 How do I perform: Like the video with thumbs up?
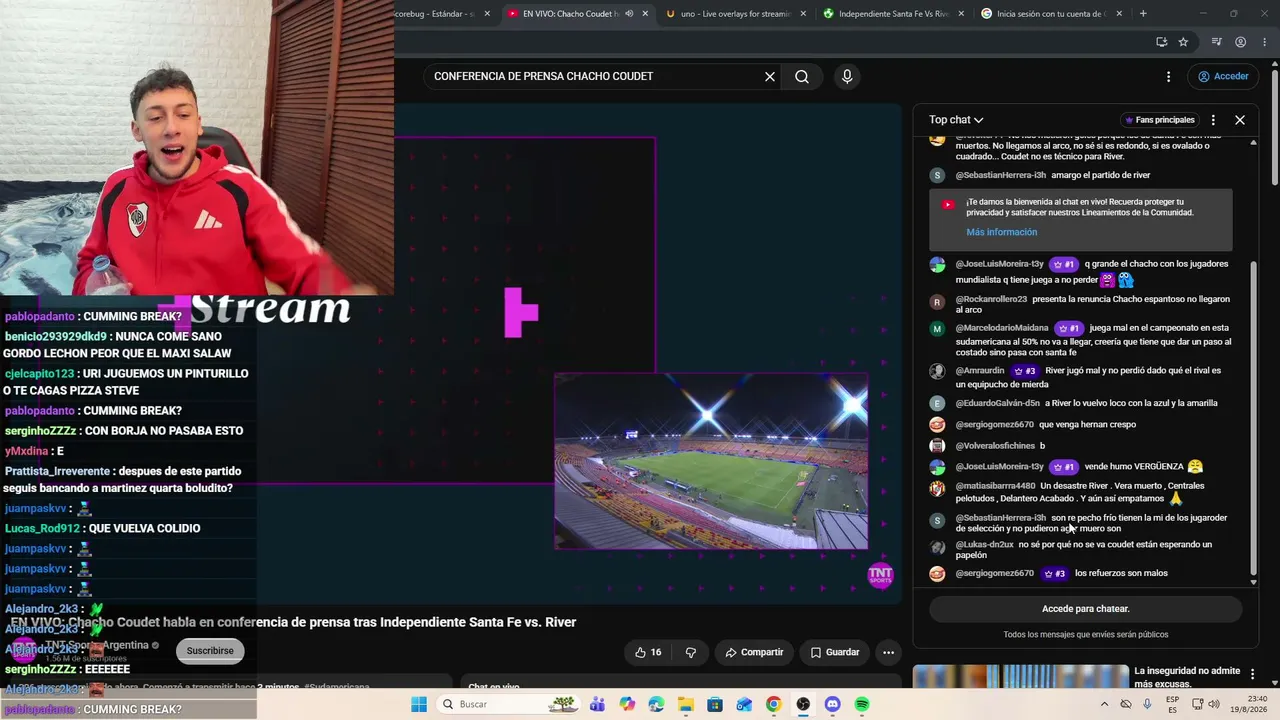648,652
